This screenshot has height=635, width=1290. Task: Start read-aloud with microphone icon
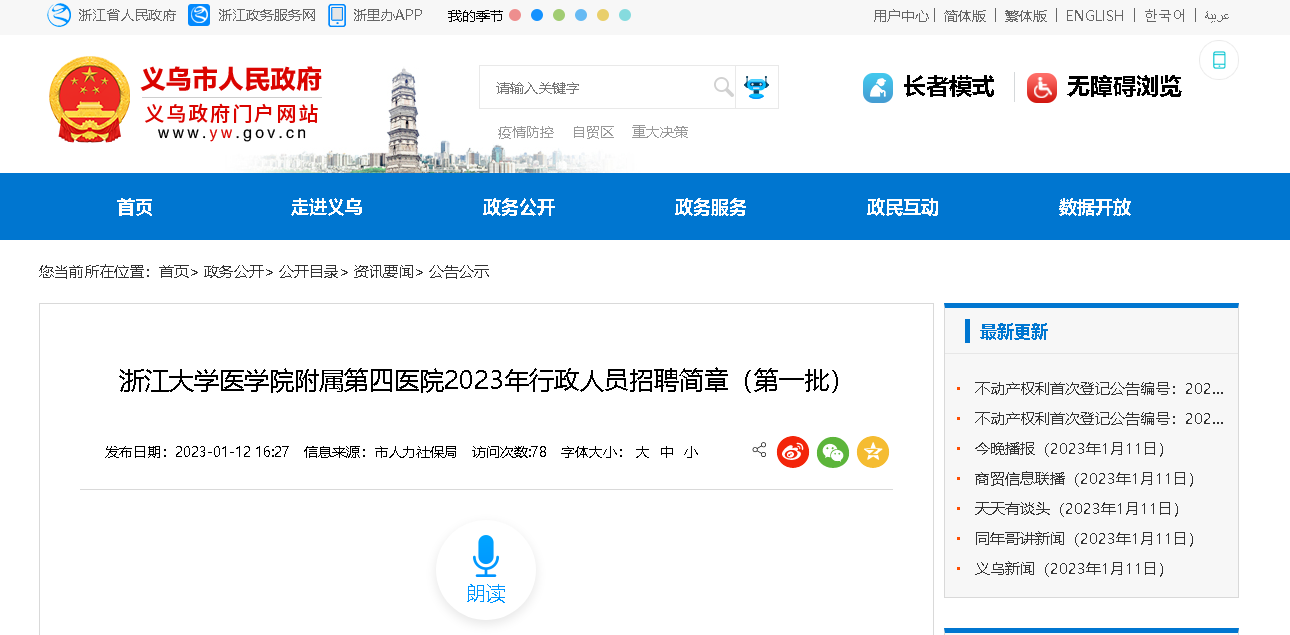(486, 568)
